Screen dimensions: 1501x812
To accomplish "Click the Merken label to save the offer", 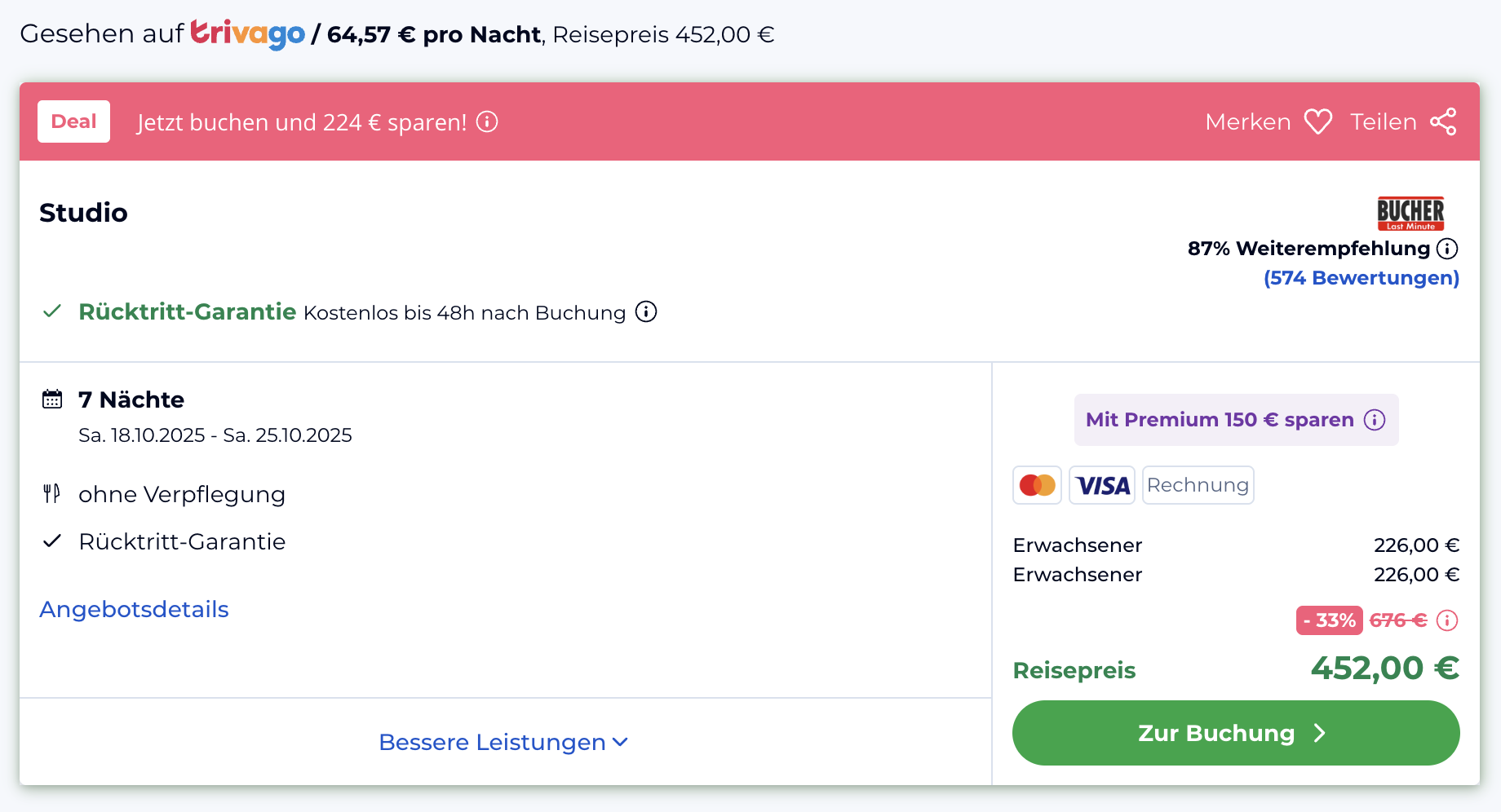I will coord(1248,121).
